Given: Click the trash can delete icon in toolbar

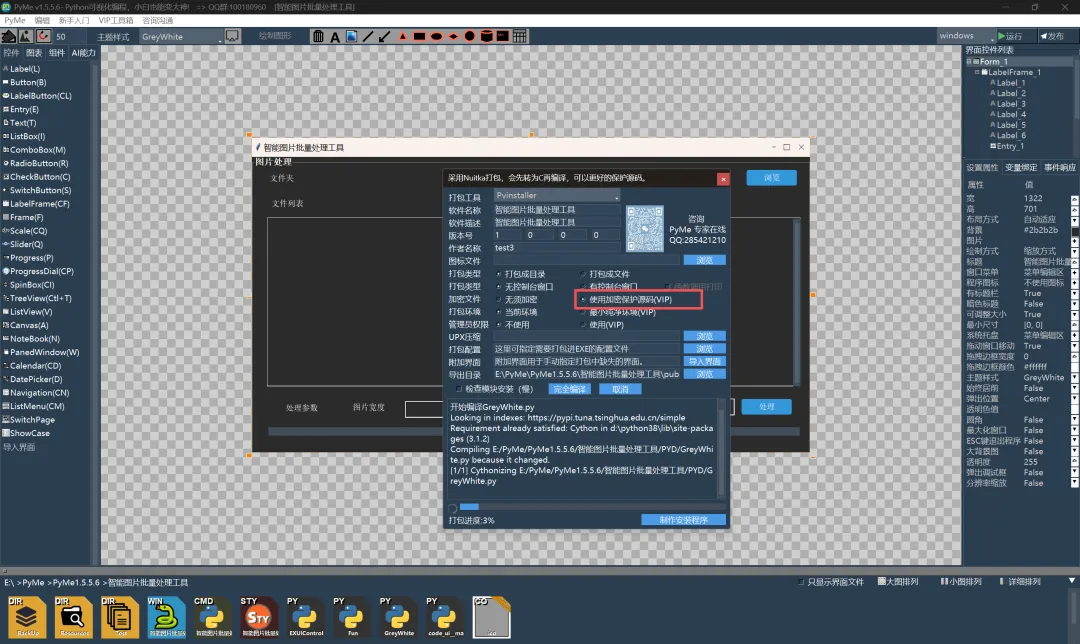Looking at the screenshot, I should [318, 36].
